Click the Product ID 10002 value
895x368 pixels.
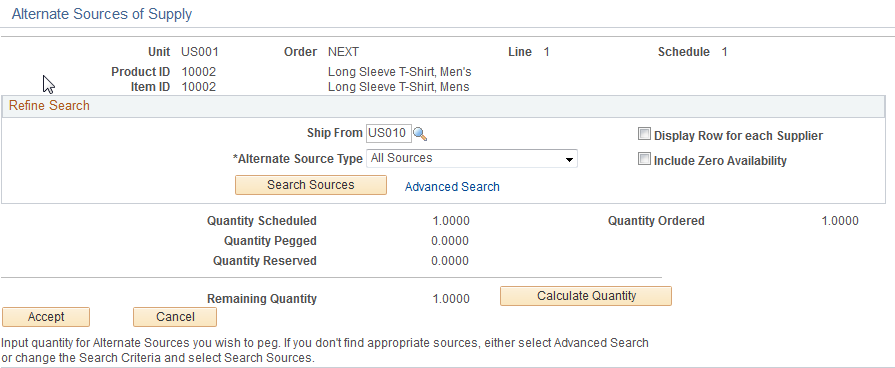click(199, 72)
